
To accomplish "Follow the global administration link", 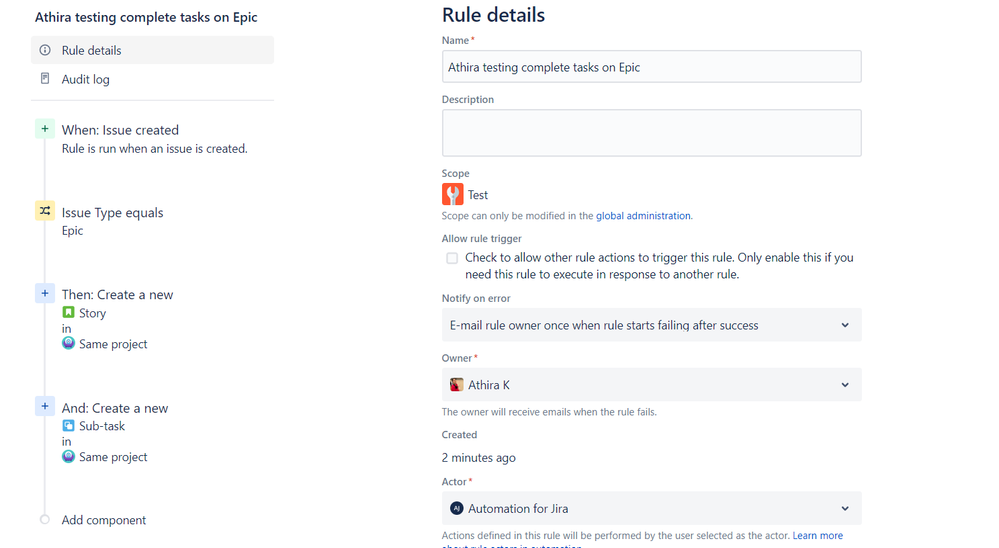I will 643,216.
